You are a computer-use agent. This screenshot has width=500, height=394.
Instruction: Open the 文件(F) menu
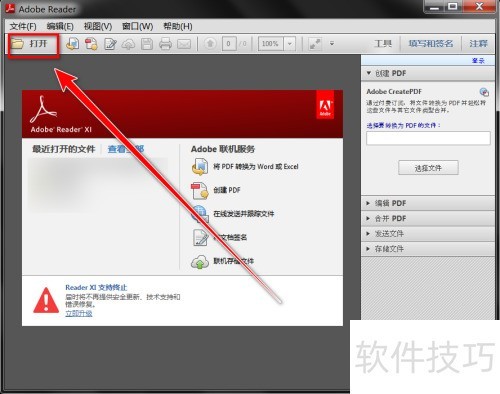click(x=23, y=26)
